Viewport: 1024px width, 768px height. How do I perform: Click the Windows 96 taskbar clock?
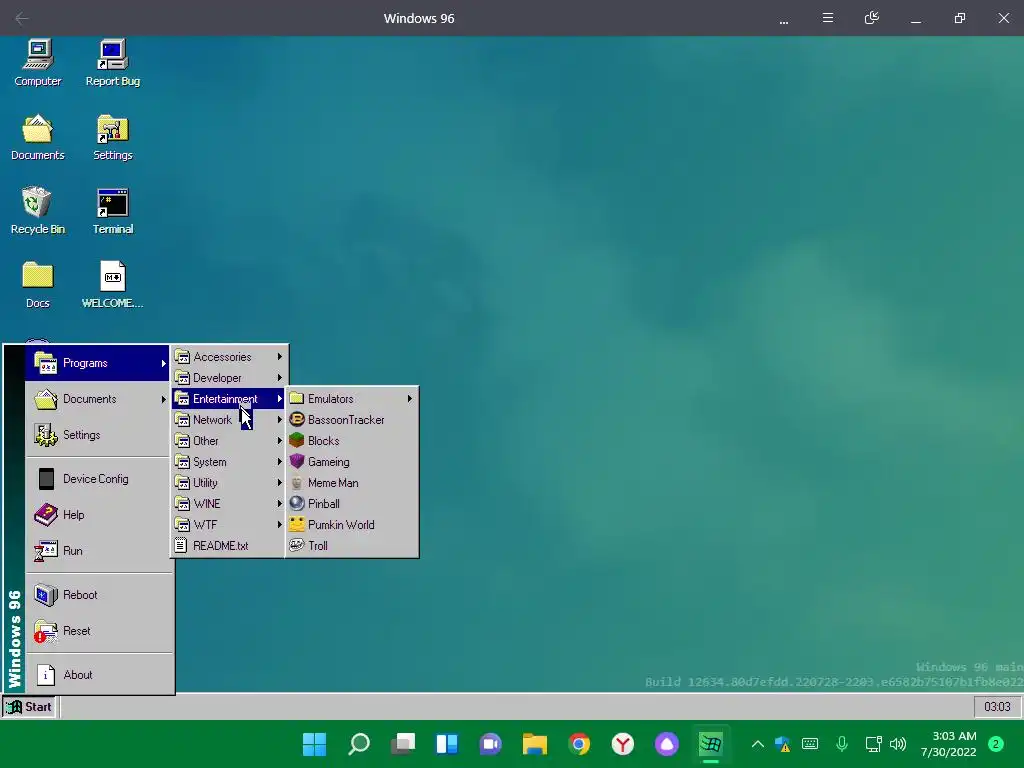(x=997, y=707)
